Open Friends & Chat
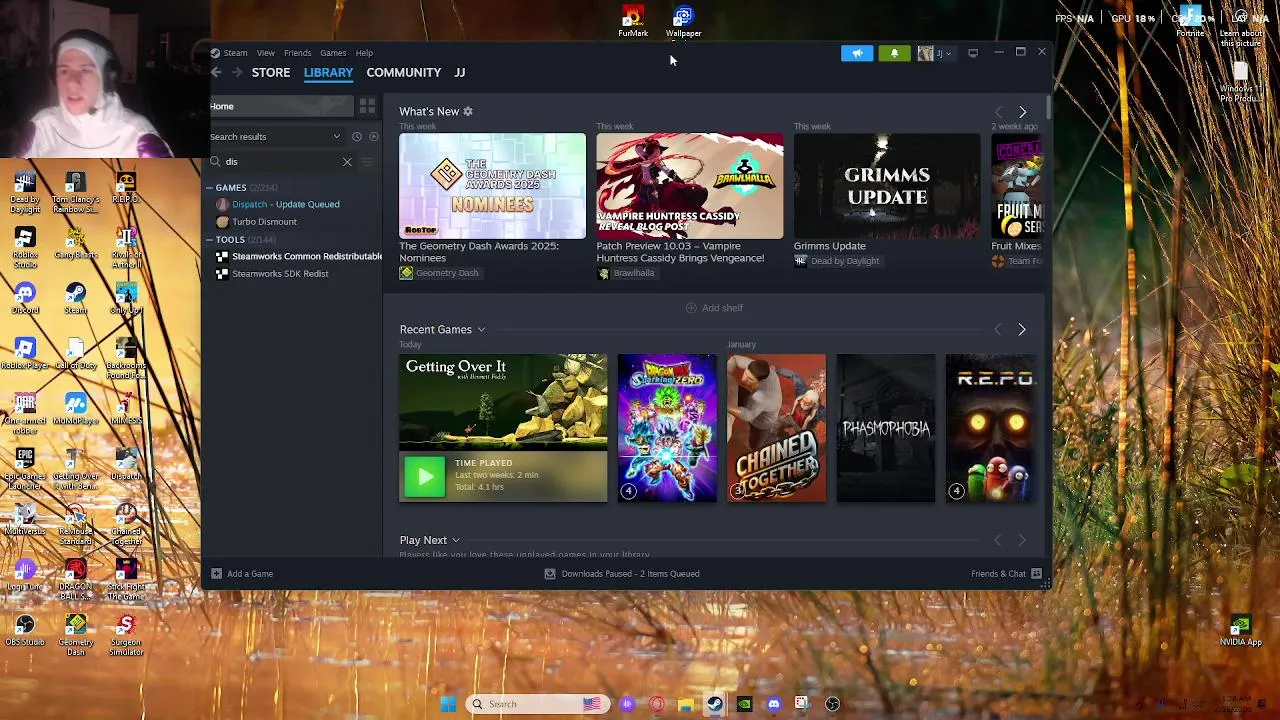Image resolution: width=1280 pixels, height=720 pixels. pos(1006,573)
